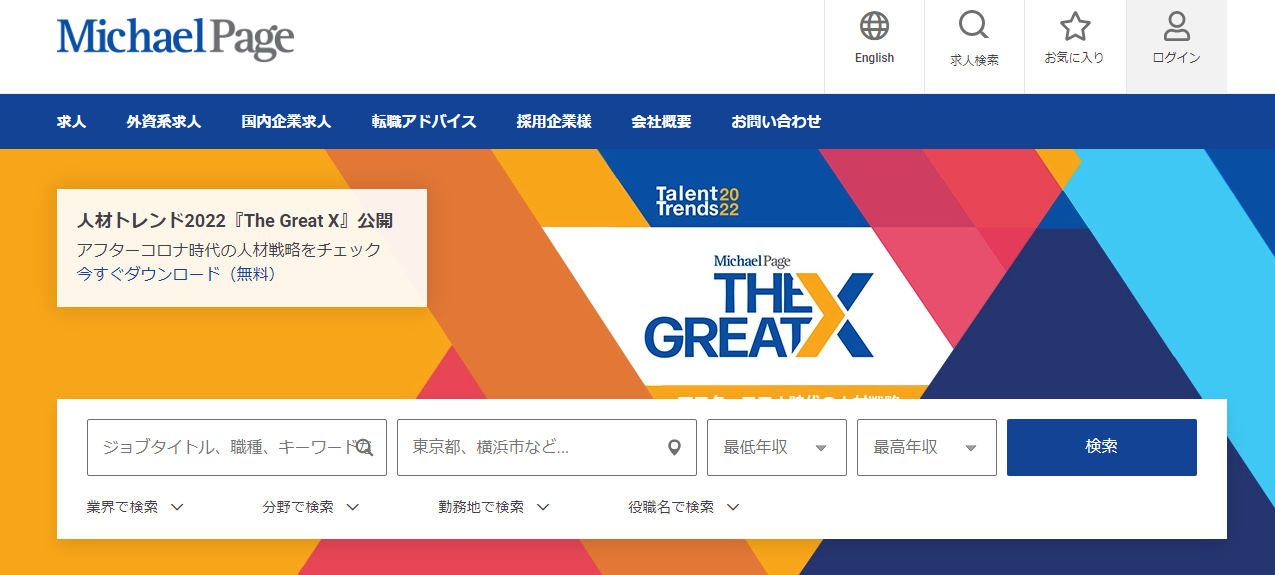Expand 役職名で検索 options
Screen dimensions: 1275x575
point(684,507)
